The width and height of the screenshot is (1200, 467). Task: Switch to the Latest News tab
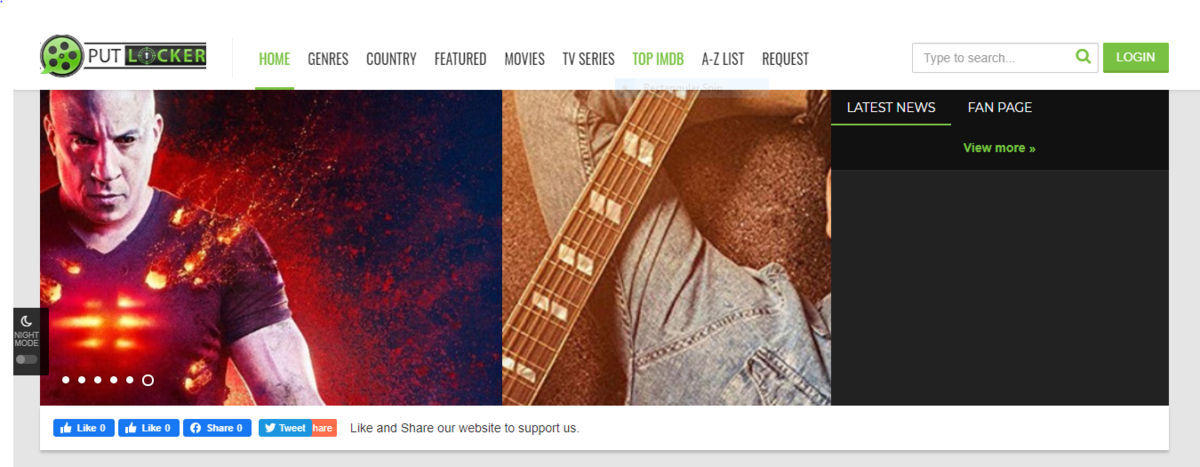pos(891,107)
